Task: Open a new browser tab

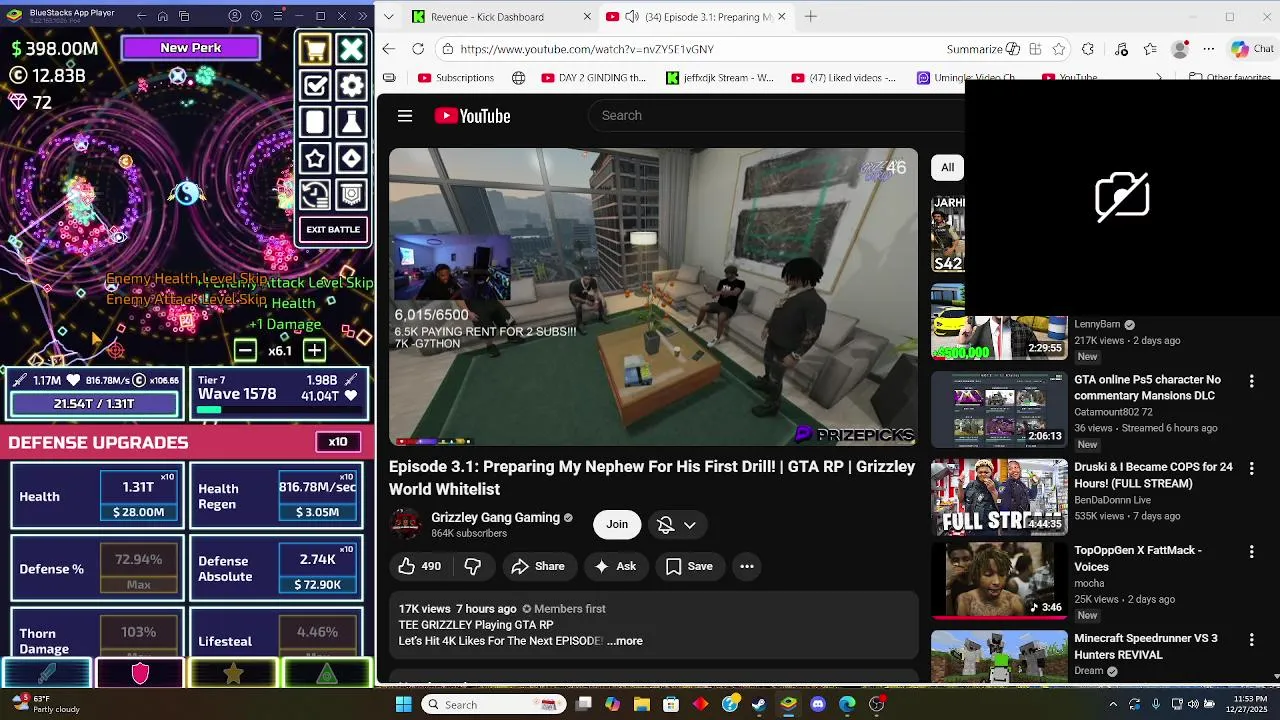Action: coord(811,17)
